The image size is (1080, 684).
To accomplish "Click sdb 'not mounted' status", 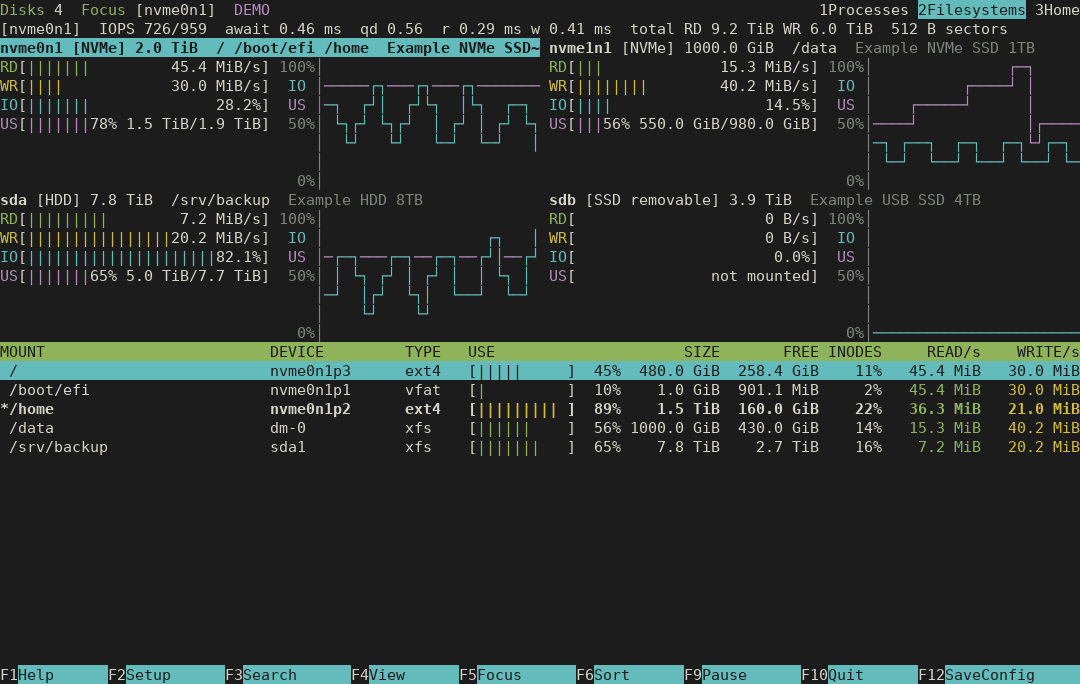I will tap(760, 276).
